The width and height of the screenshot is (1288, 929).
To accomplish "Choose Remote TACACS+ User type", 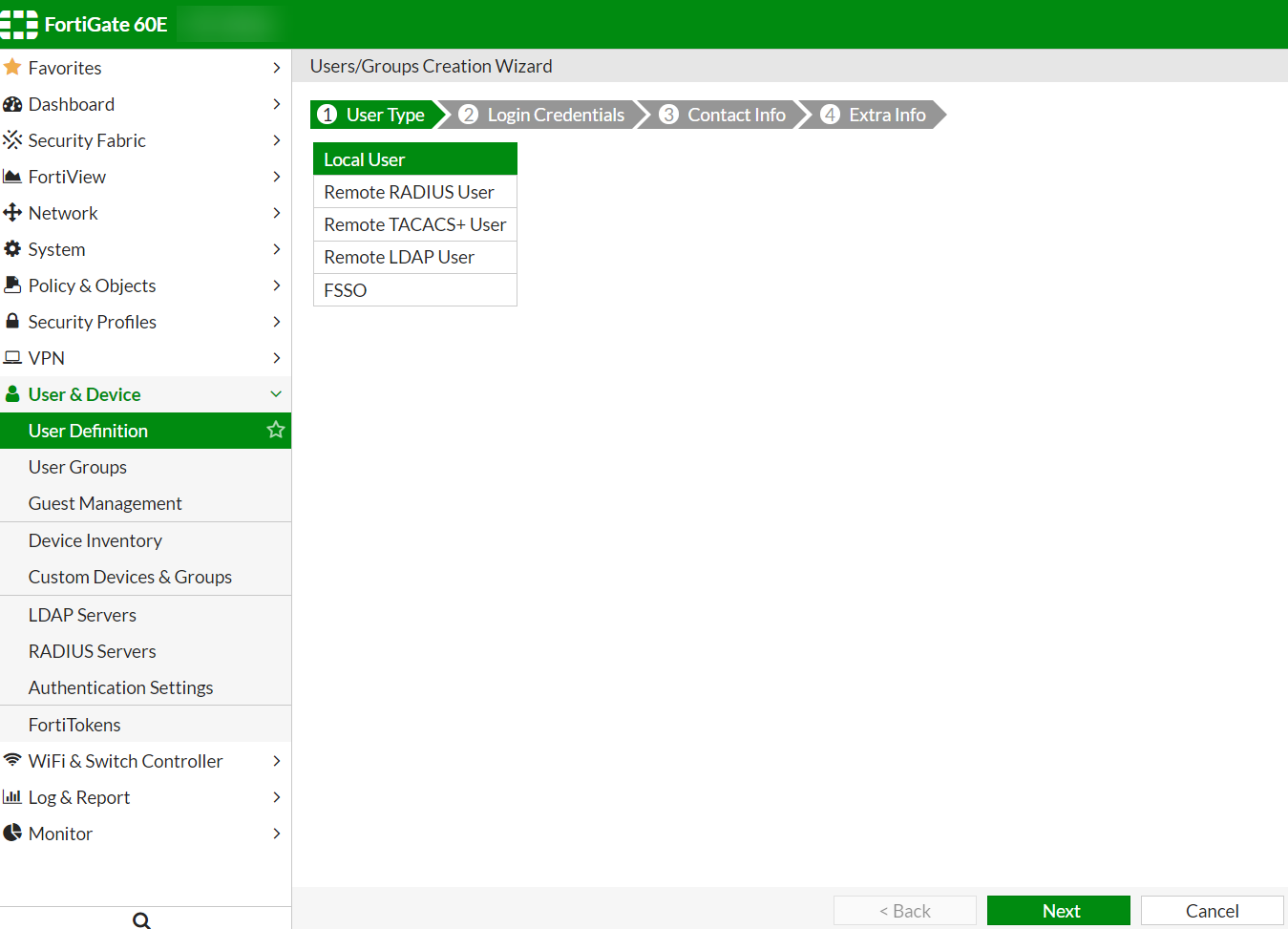I will tap(415, 224).
